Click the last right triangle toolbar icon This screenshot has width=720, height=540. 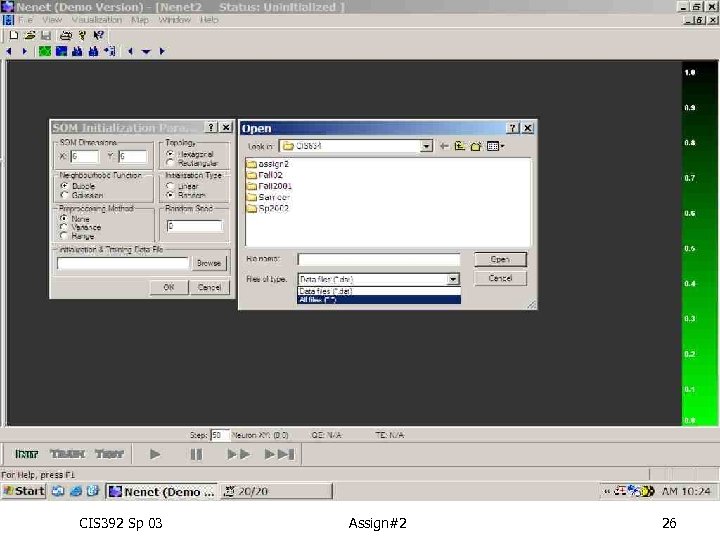(x=162, y=51)
